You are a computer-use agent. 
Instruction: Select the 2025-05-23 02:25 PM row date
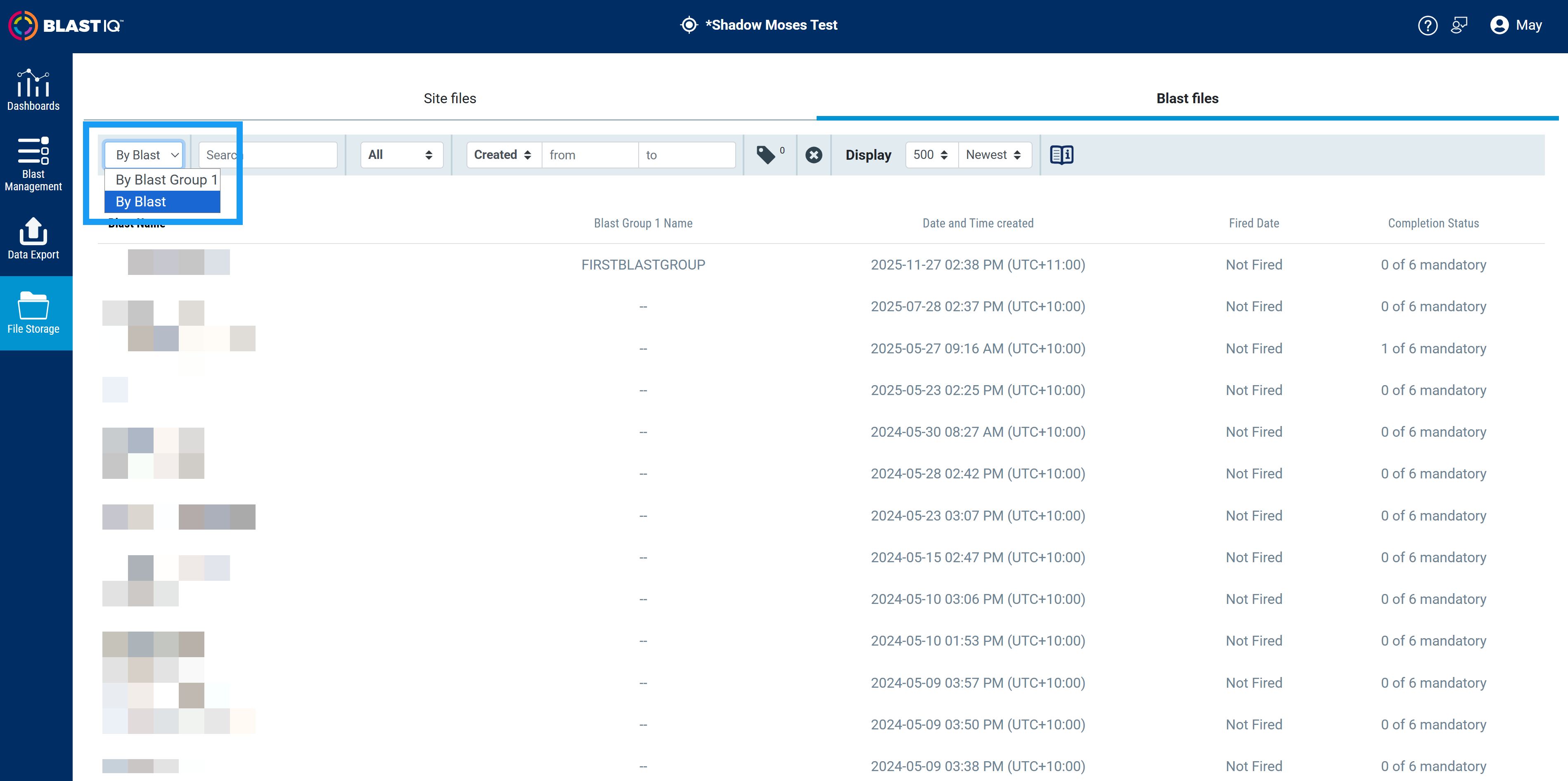coord(978,390)
